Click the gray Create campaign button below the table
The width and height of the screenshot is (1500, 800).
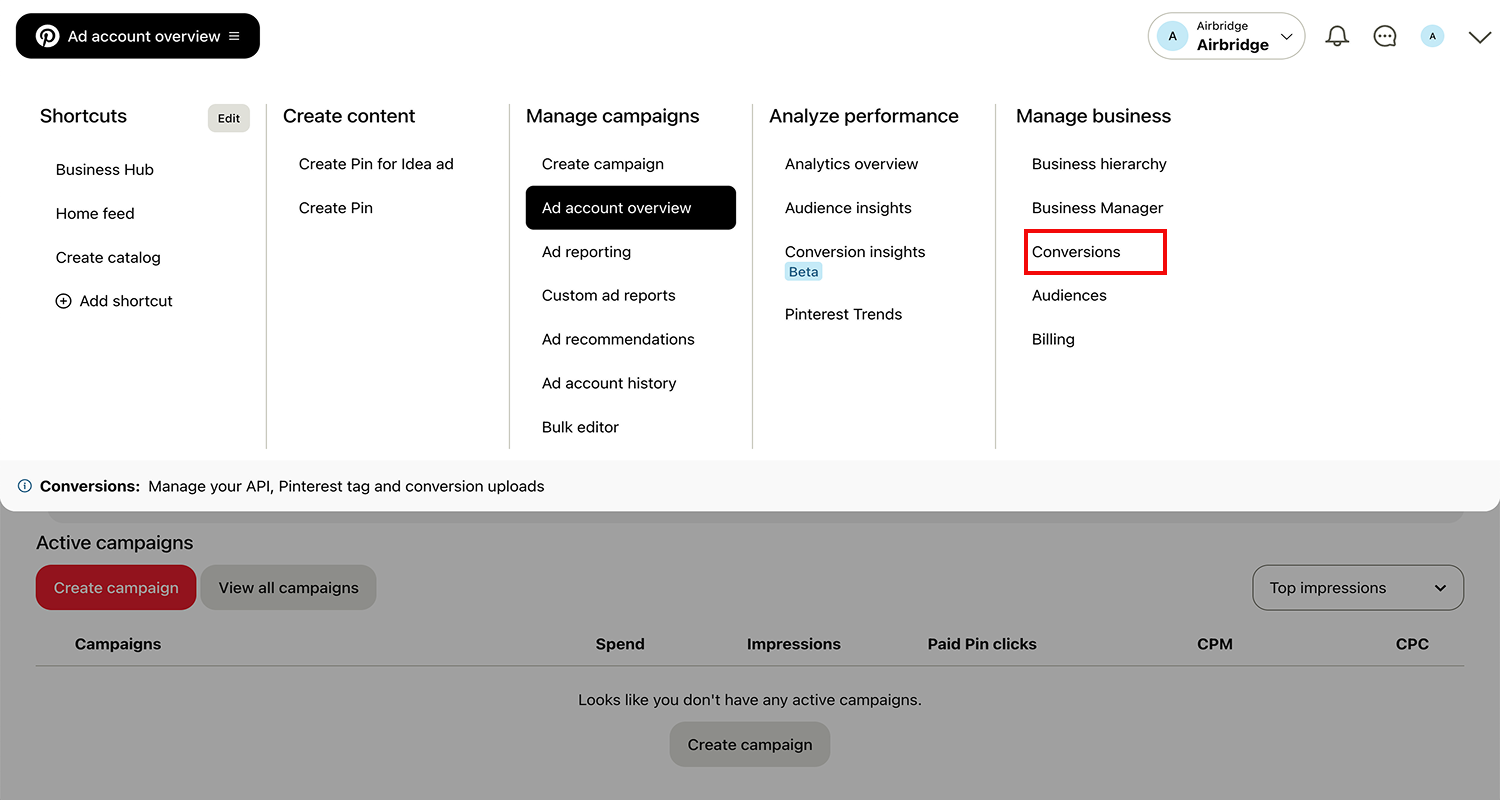[x=750, y=744]
